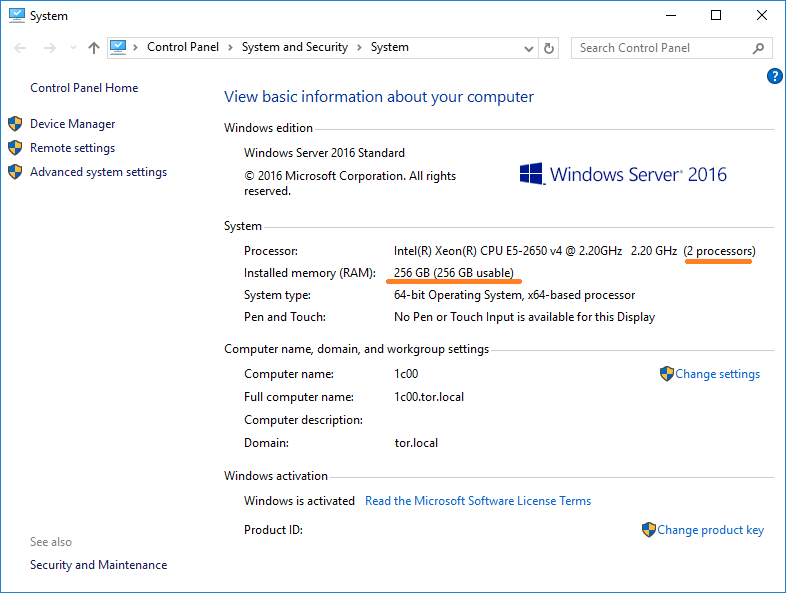
Task: Click shield icon beside Remote settings
Action: [x=15, y=148]
